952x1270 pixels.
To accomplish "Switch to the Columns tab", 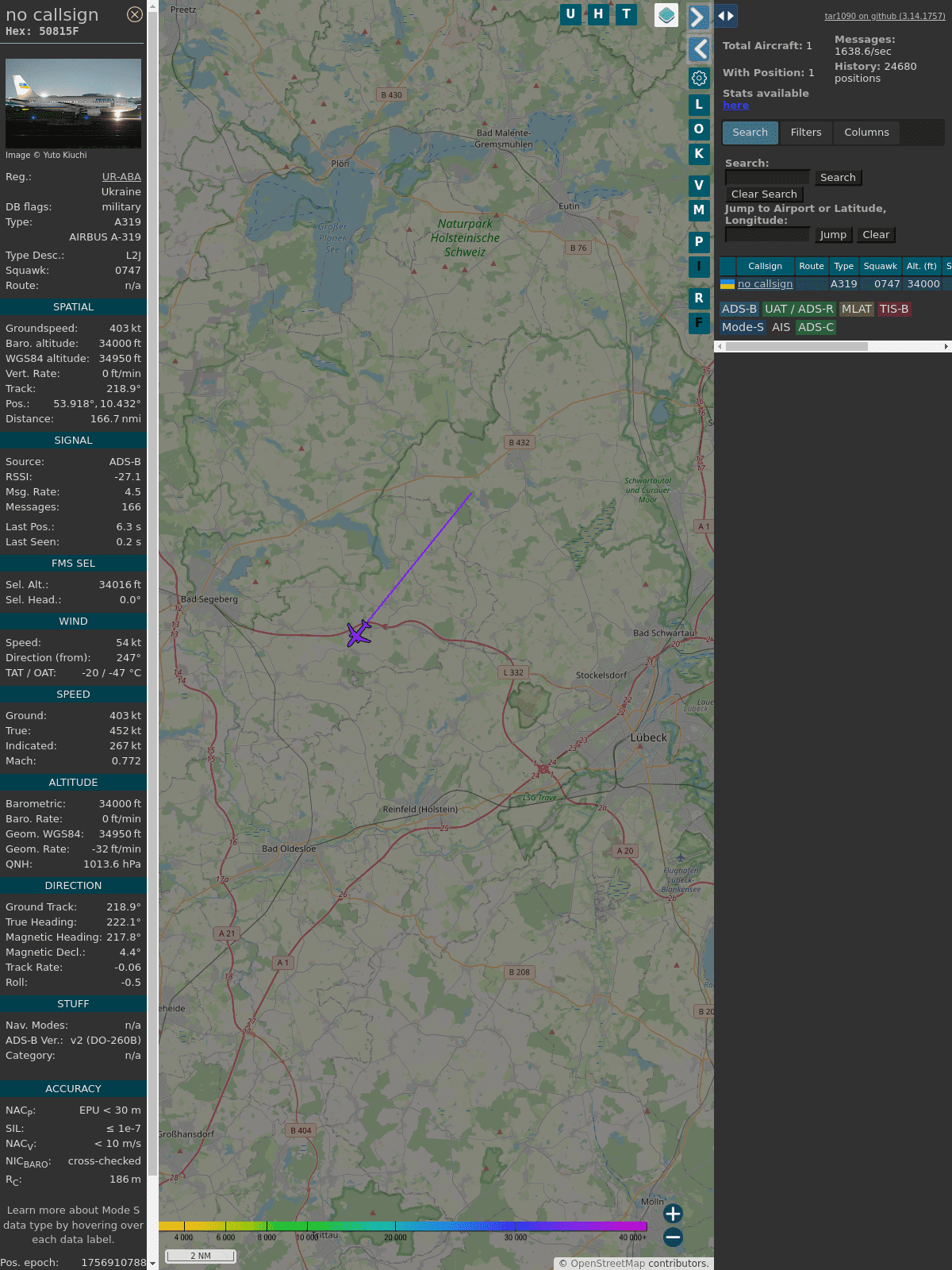I will point(866,133).
